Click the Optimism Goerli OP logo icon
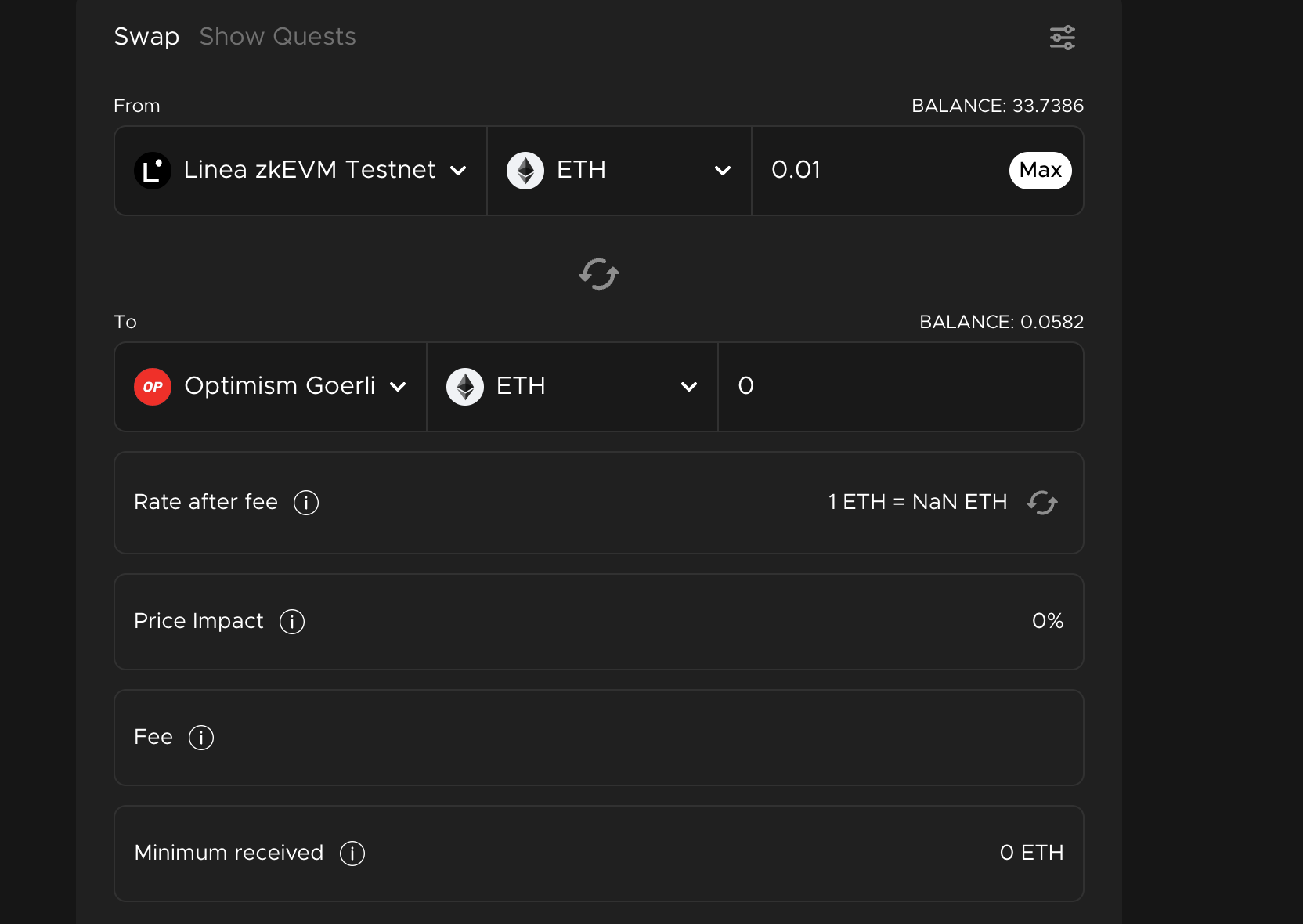The image size is (1303, 924). tap(153, 387)
